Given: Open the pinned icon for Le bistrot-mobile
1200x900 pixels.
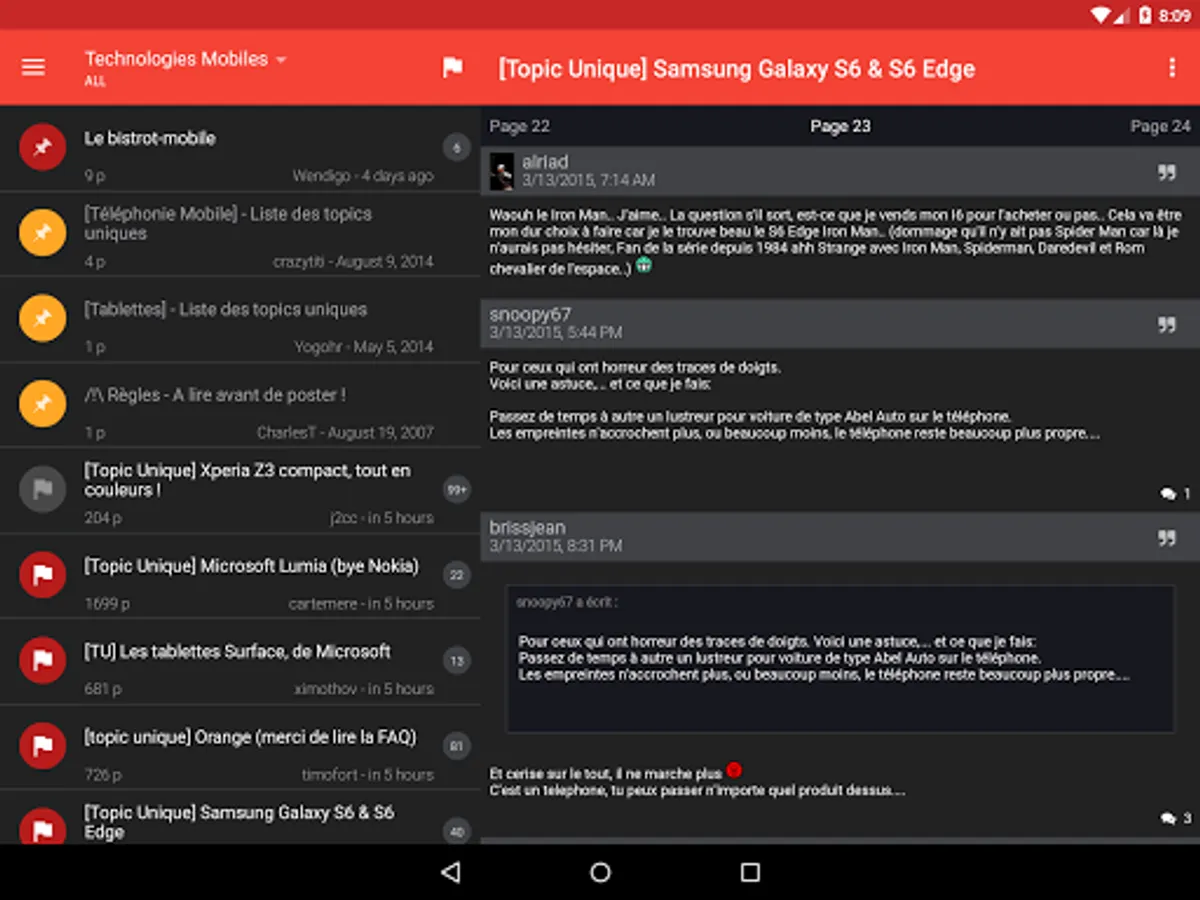Looking at the screenshot, I should pyautogui.click(x=43, y=147).
